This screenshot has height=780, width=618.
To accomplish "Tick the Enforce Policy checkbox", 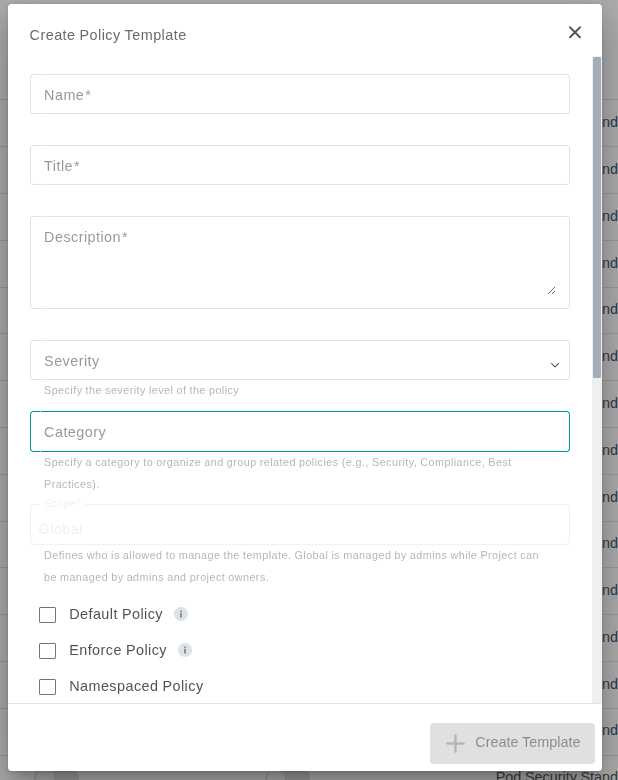I will (x=47, y=651).
